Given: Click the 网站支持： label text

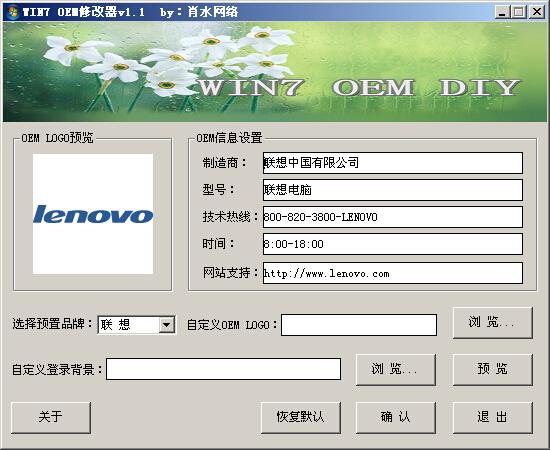Looking at the screenshot, I should pyautogui.click(x=231, y=273).
